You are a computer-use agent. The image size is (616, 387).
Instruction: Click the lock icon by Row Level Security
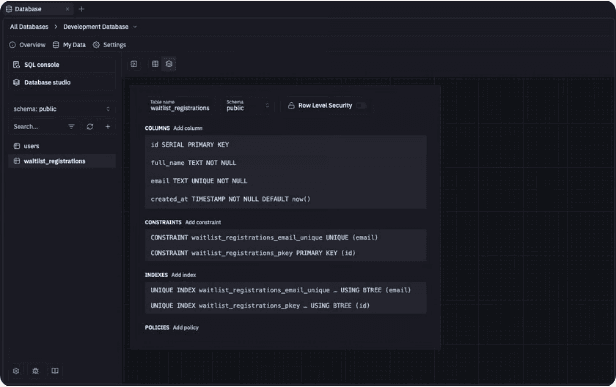point(291,106)
